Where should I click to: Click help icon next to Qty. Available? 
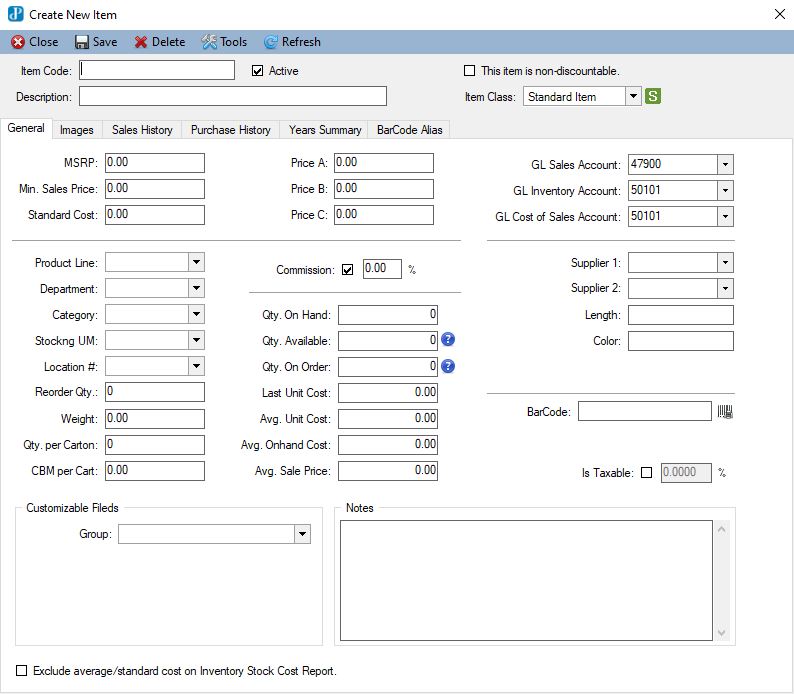(448, 340)
